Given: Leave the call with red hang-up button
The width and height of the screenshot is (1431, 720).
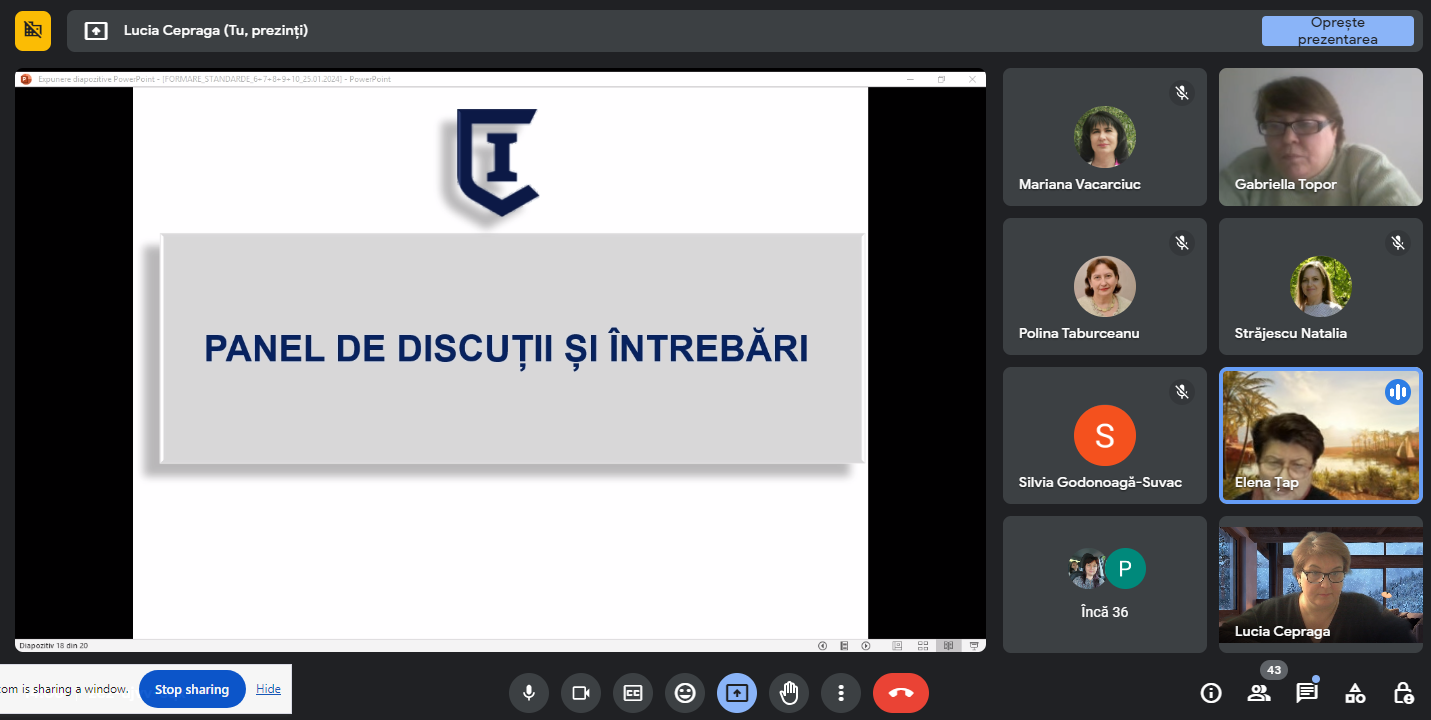Looking at the screenshot, I should [900, 693].
